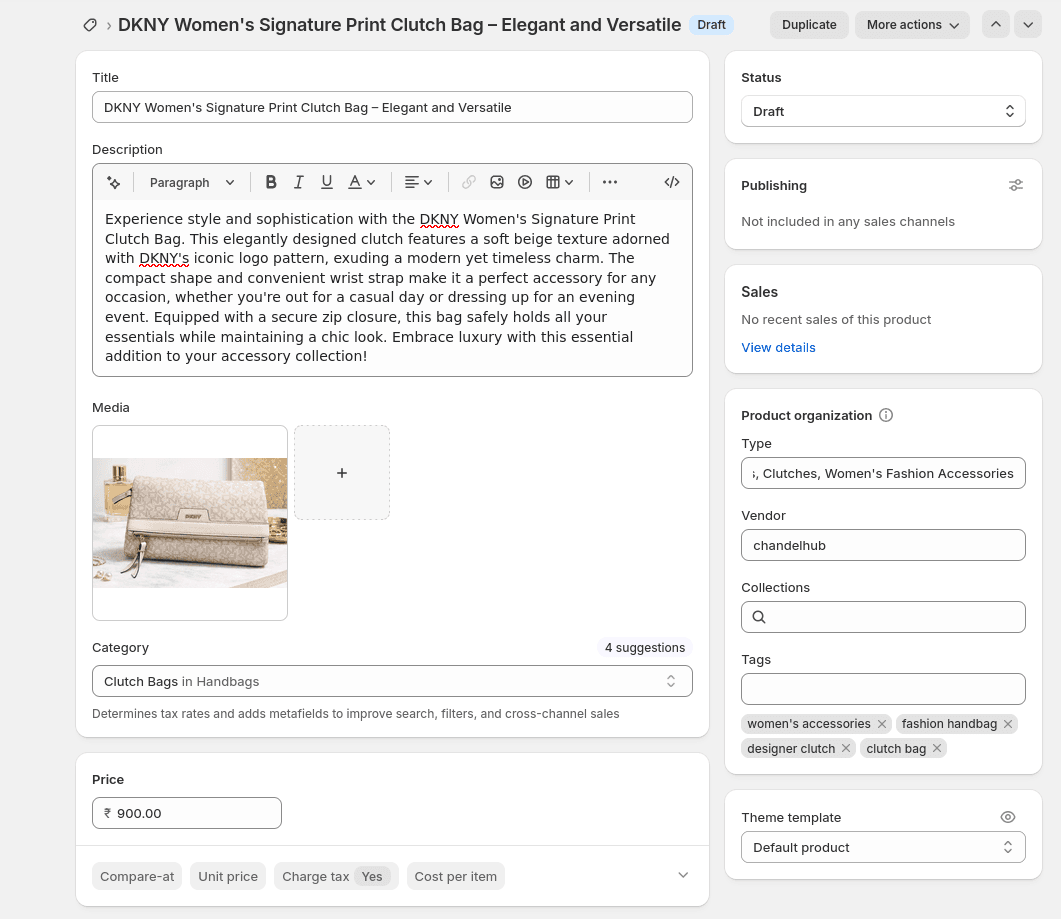Image resolution: width=1061 pixels, height=919 pixels.
Task: Remove the designer clutch tag
Action: pyautogui.click(x=846, y=748)
